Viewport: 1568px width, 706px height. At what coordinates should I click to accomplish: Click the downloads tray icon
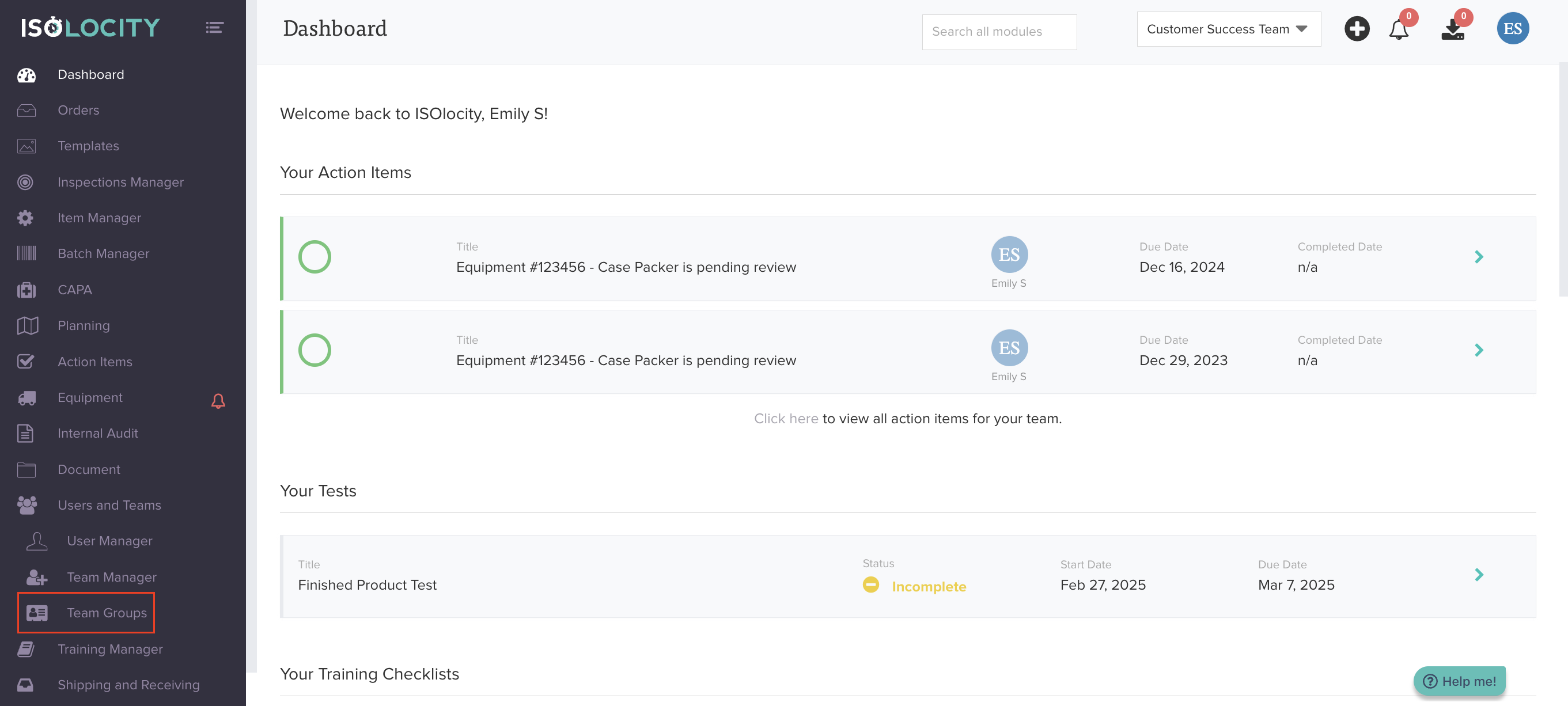pos(1452,30)
